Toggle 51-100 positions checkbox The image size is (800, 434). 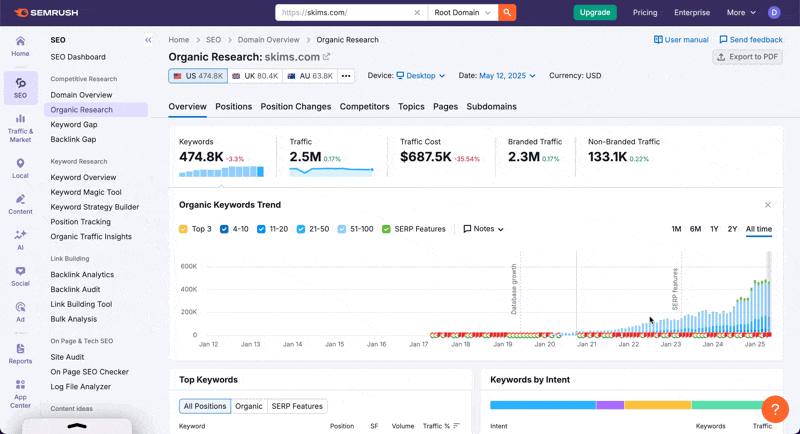(342, 229)
